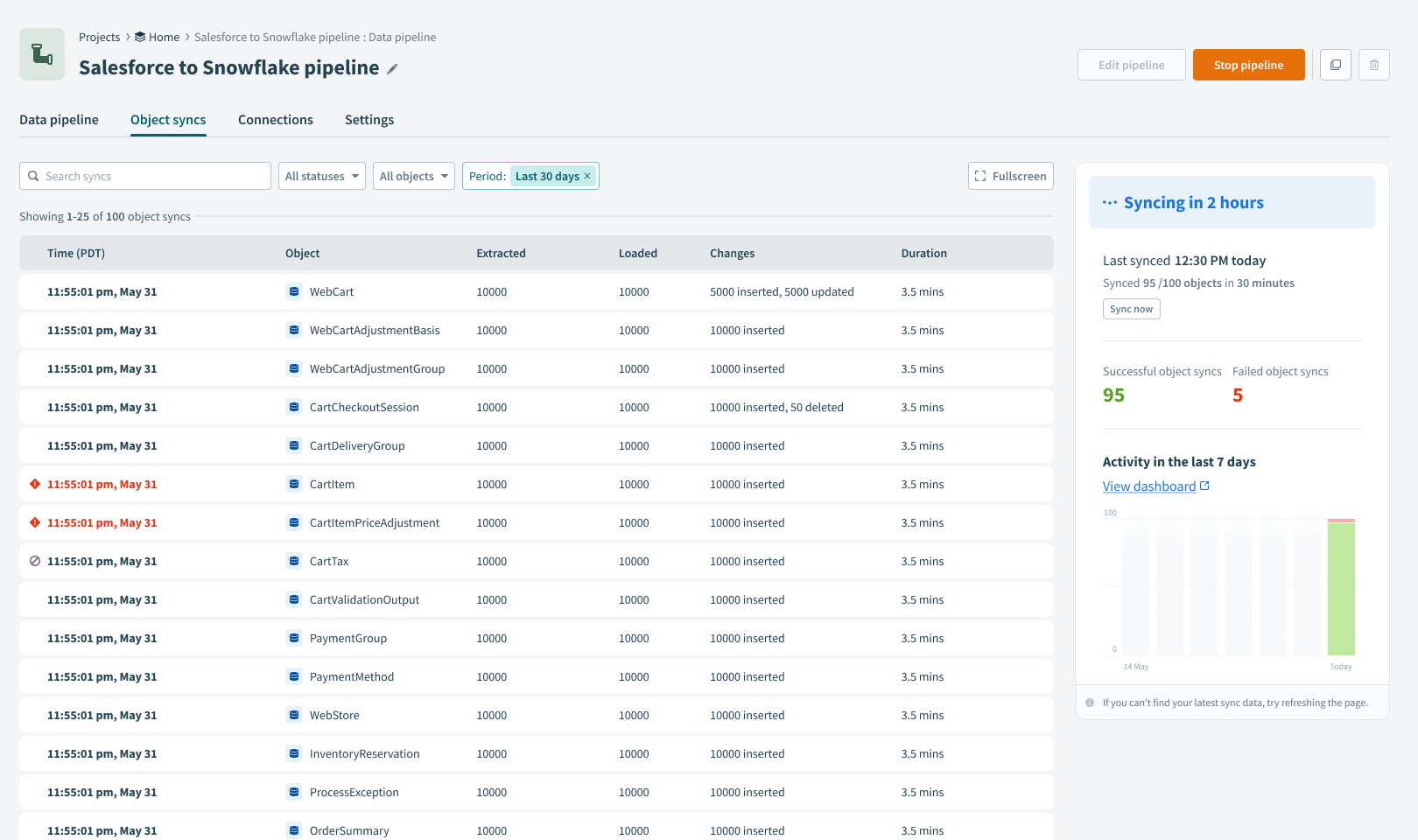Click the object icon next to InventoryReservation

294,753
